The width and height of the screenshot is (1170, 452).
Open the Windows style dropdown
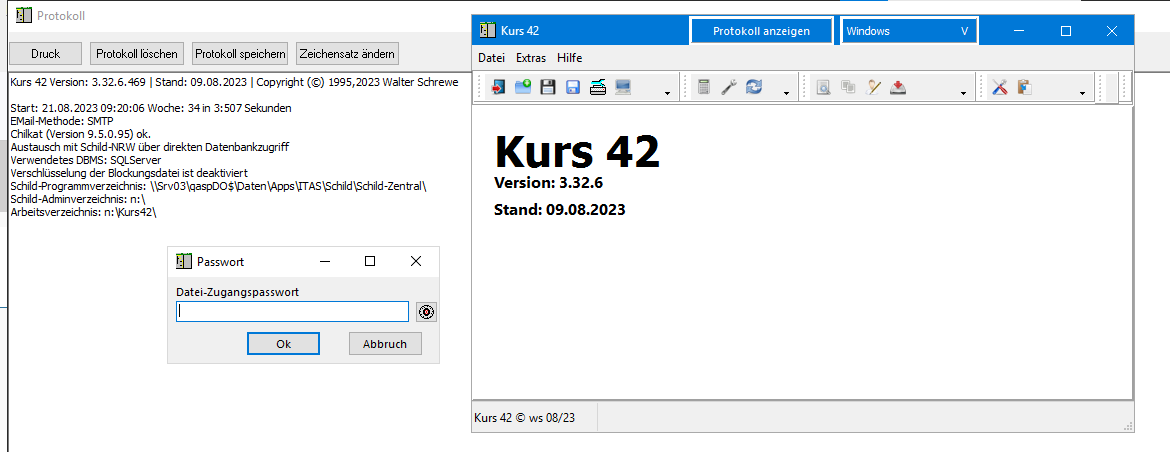click(909, 31)
